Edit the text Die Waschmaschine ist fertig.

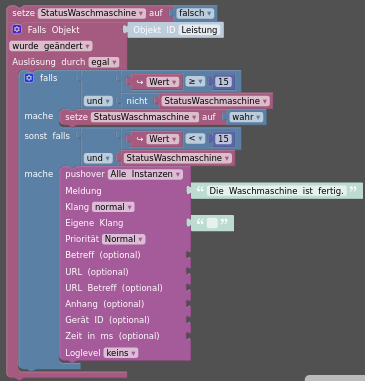tap(276, 191)
